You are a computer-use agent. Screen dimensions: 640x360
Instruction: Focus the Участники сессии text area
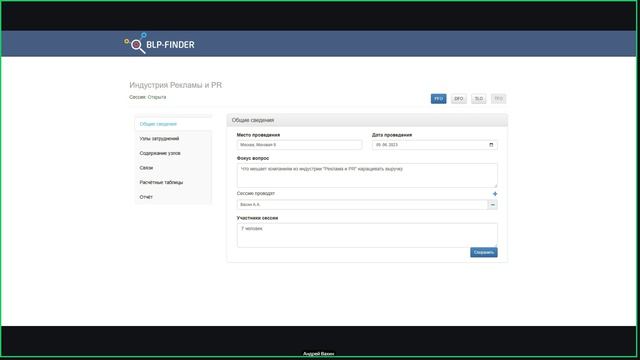(367, 235)
